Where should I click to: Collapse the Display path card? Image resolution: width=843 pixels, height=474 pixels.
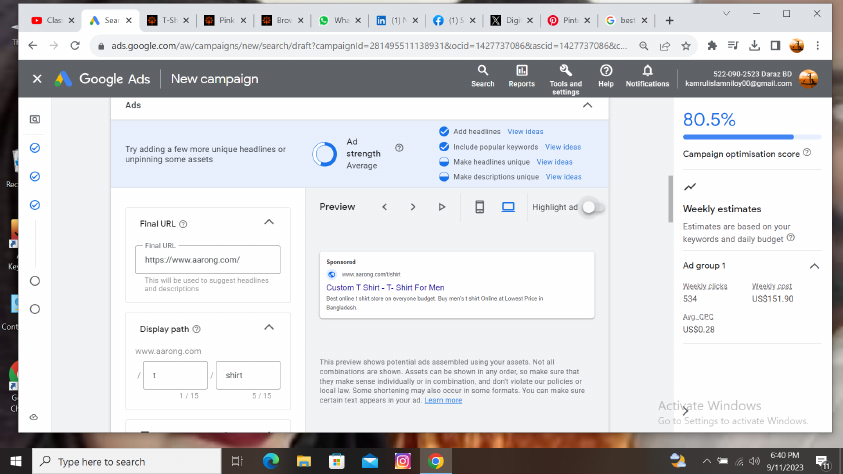[x=269, y=327]
